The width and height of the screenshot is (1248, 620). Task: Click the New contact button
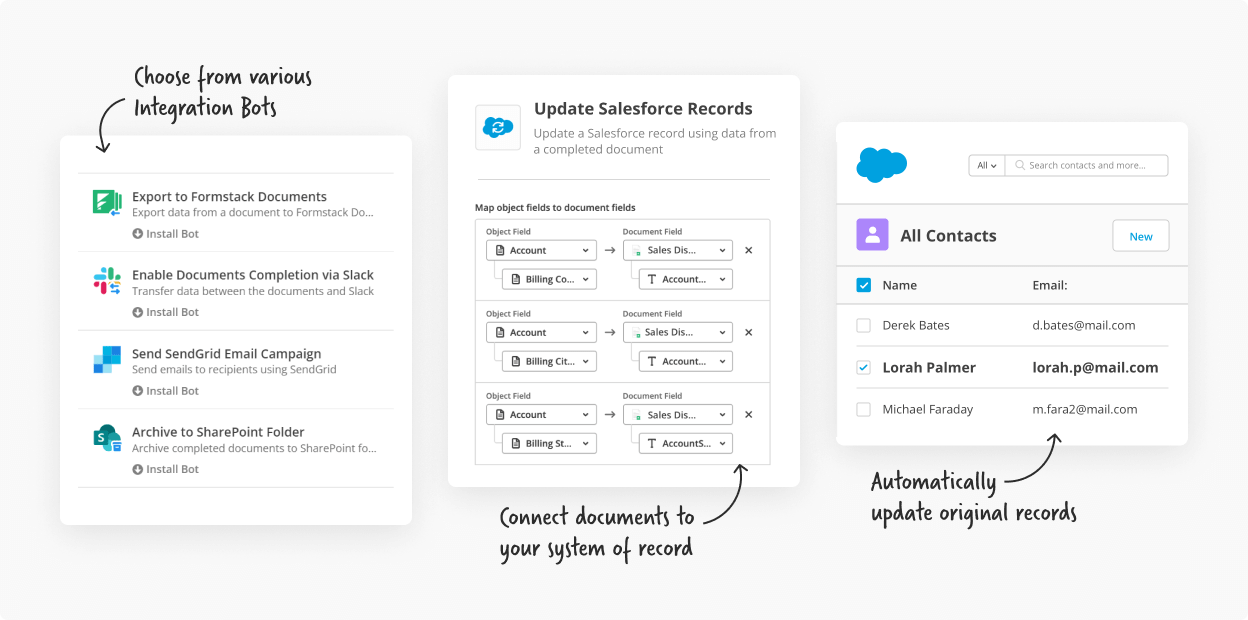(1140, 235)
